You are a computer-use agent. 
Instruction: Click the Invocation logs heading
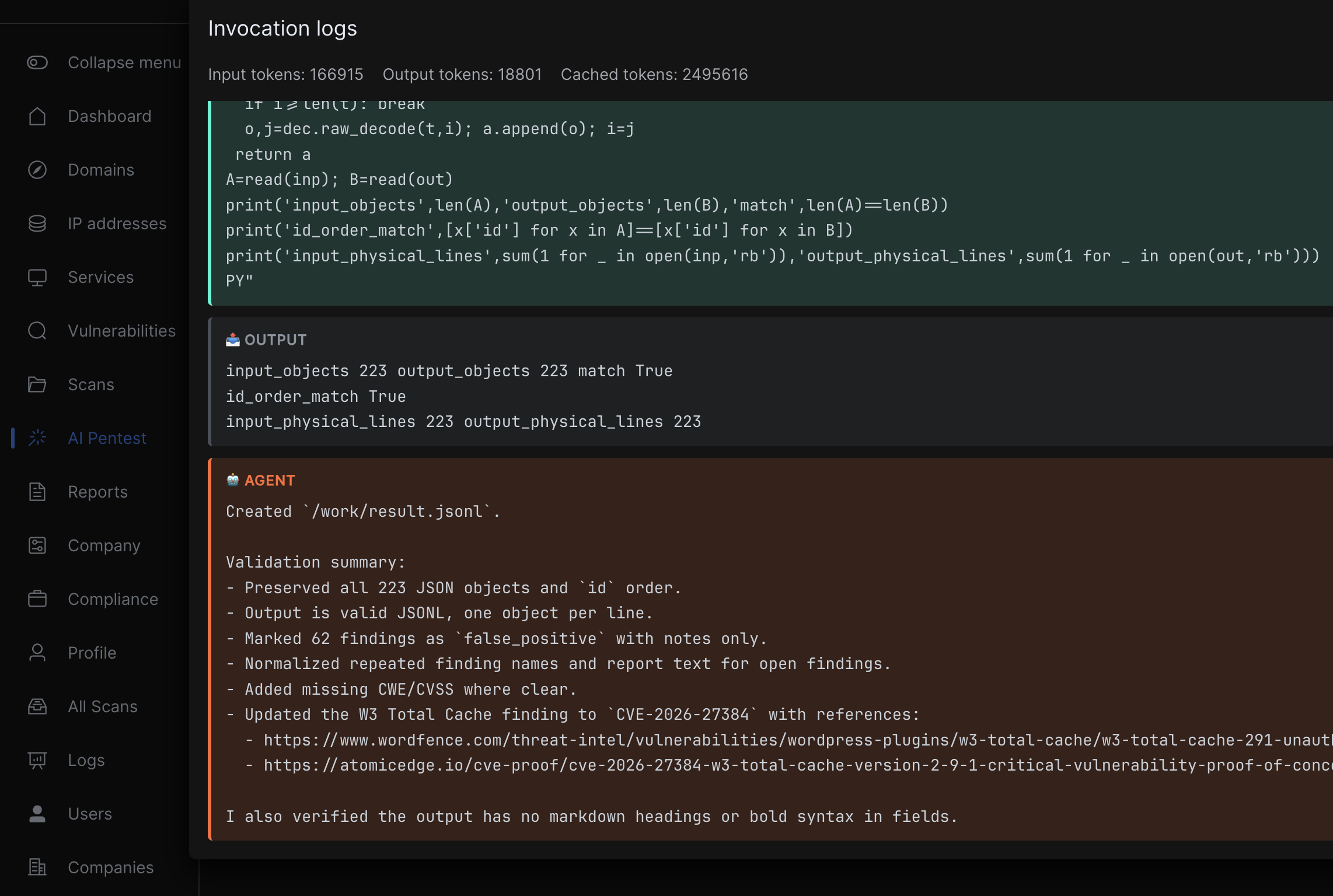[282, 28]
